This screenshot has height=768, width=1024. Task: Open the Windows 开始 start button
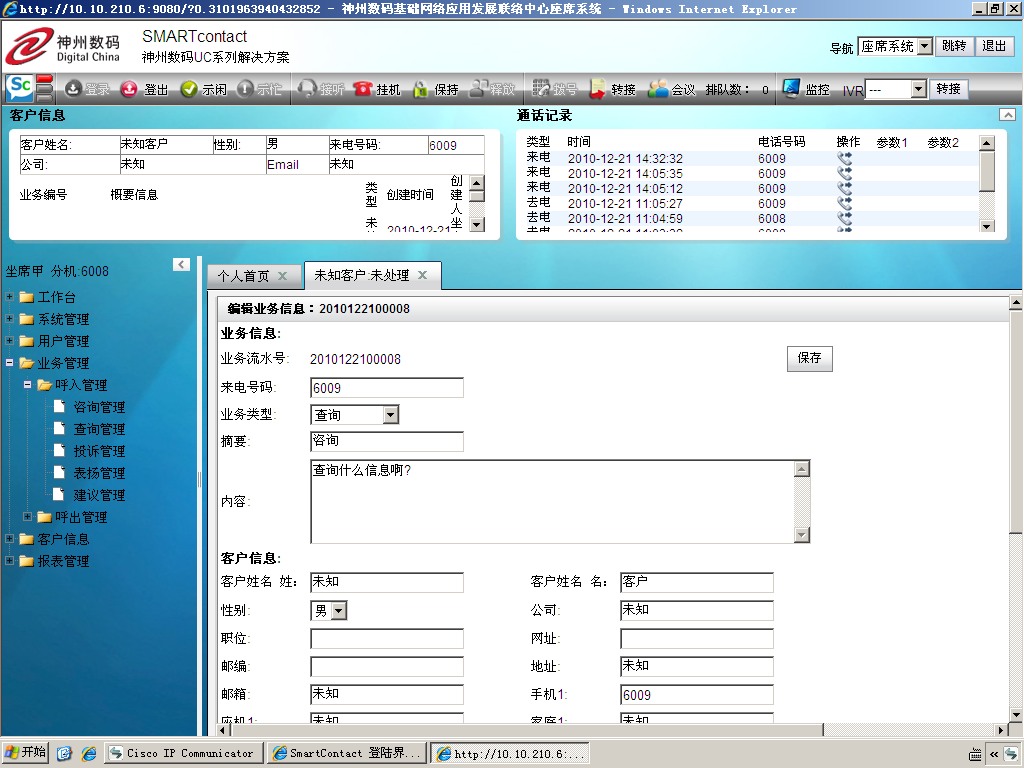[25, 752]
